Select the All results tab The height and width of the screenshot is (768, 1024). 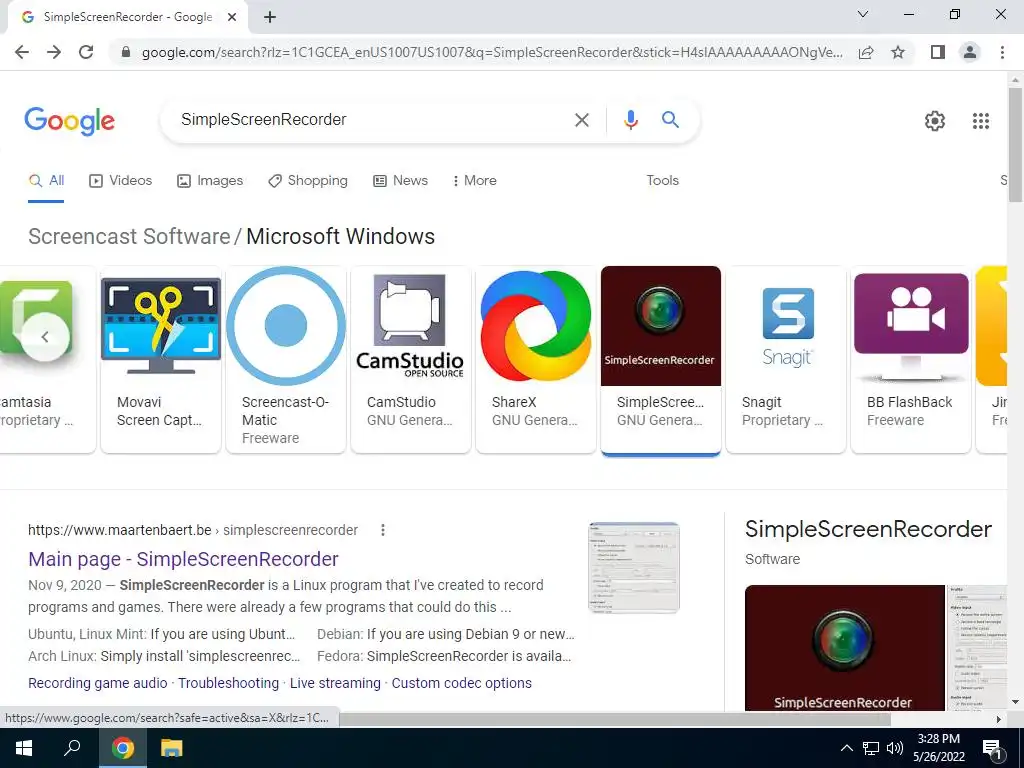(46, 181)
